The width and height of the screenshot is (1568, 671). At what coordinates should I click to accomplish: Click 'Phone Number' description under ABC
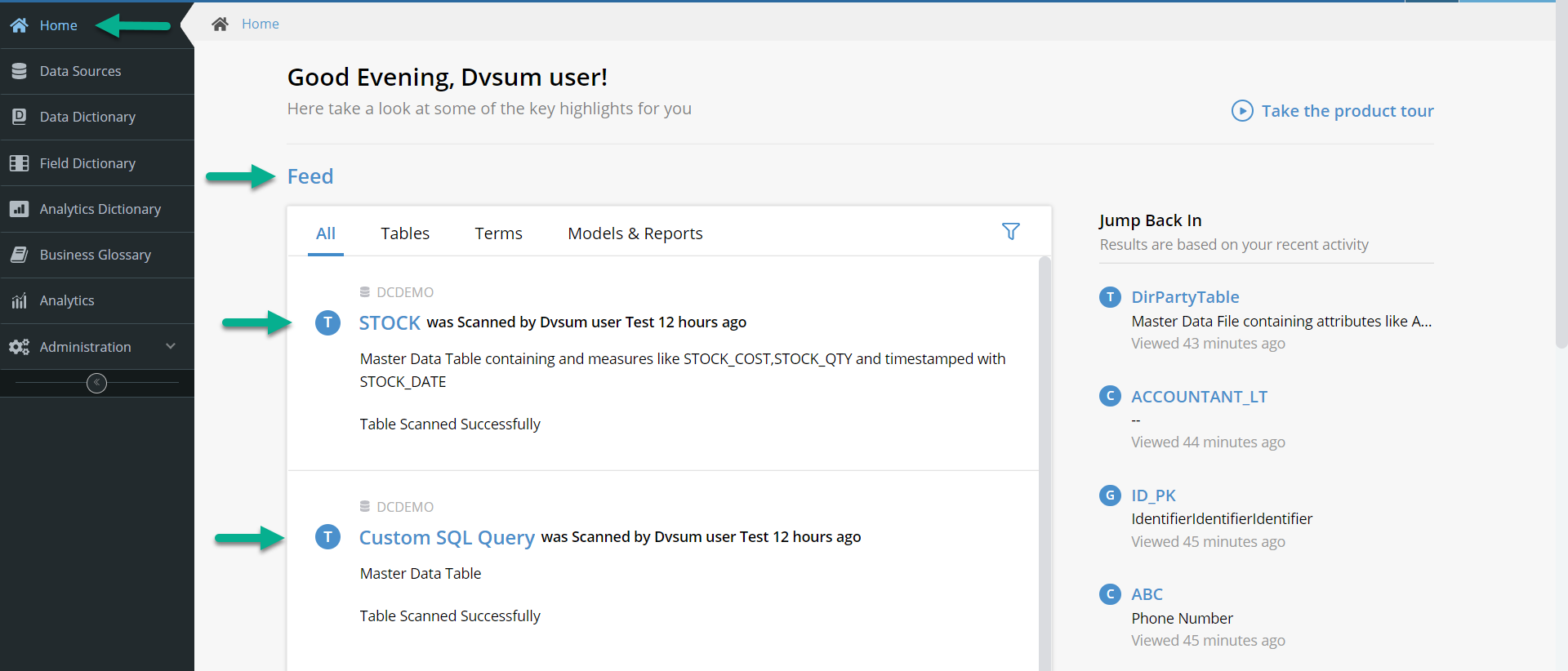click(1182, 619)
